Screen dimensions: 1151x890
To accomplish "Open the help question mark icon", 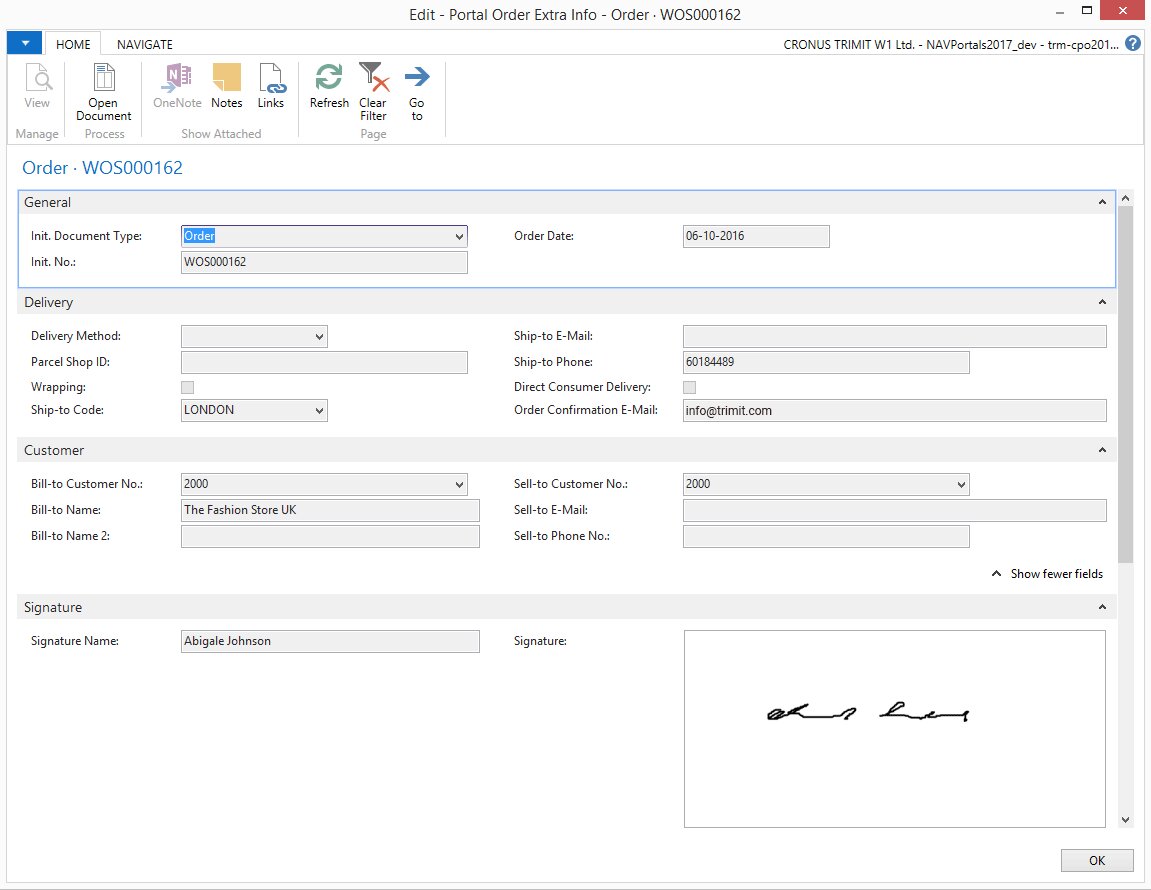I will [x=1133, y=44].
